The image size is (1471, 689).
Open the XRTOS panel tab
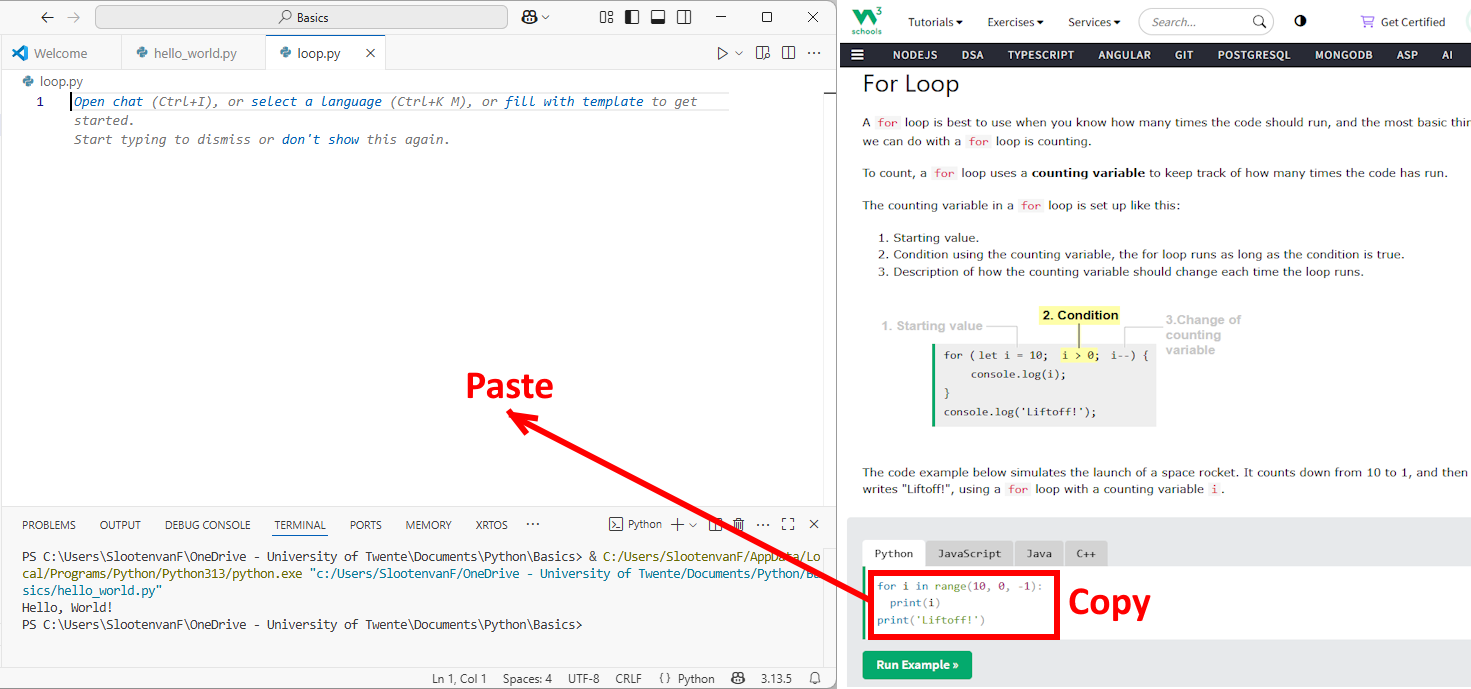click(x=492, y=525)
